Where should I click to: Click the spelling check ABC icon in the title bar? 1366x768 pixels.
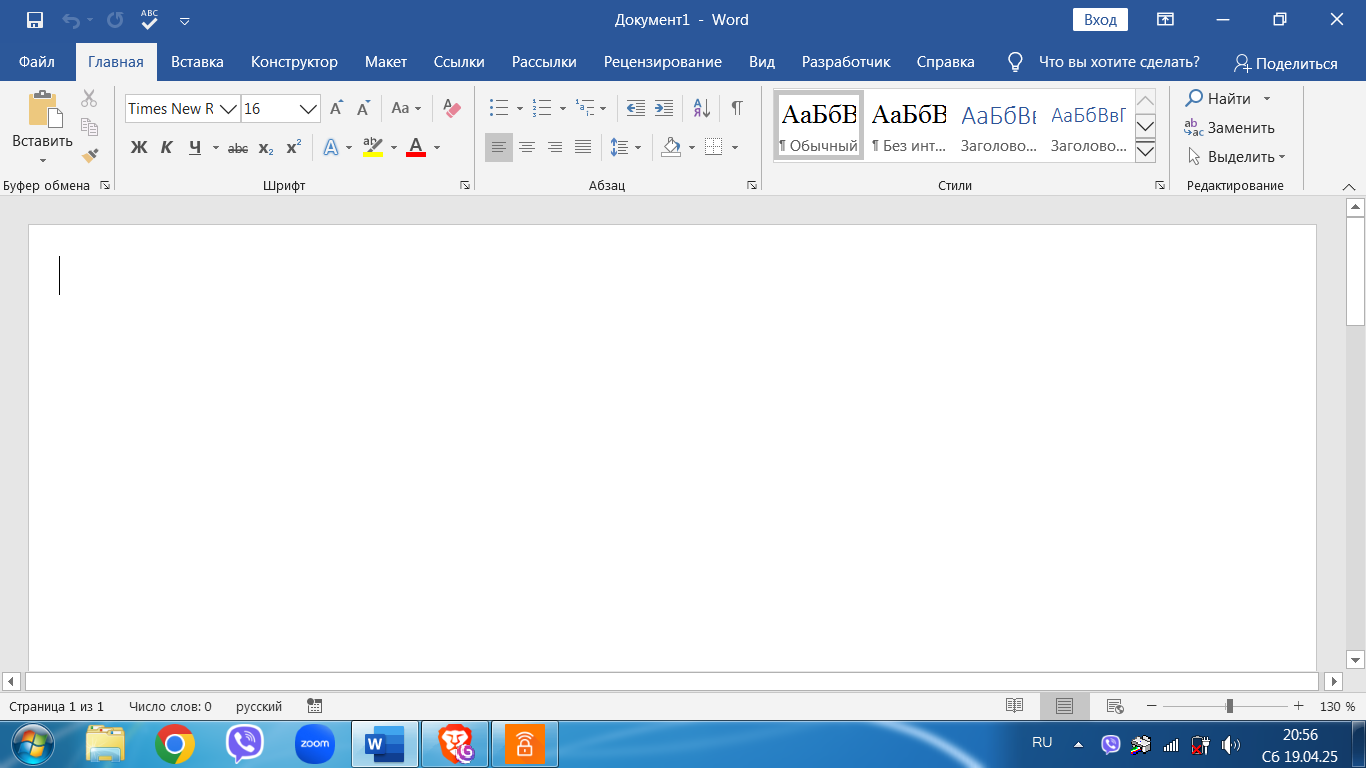point(149,19)
